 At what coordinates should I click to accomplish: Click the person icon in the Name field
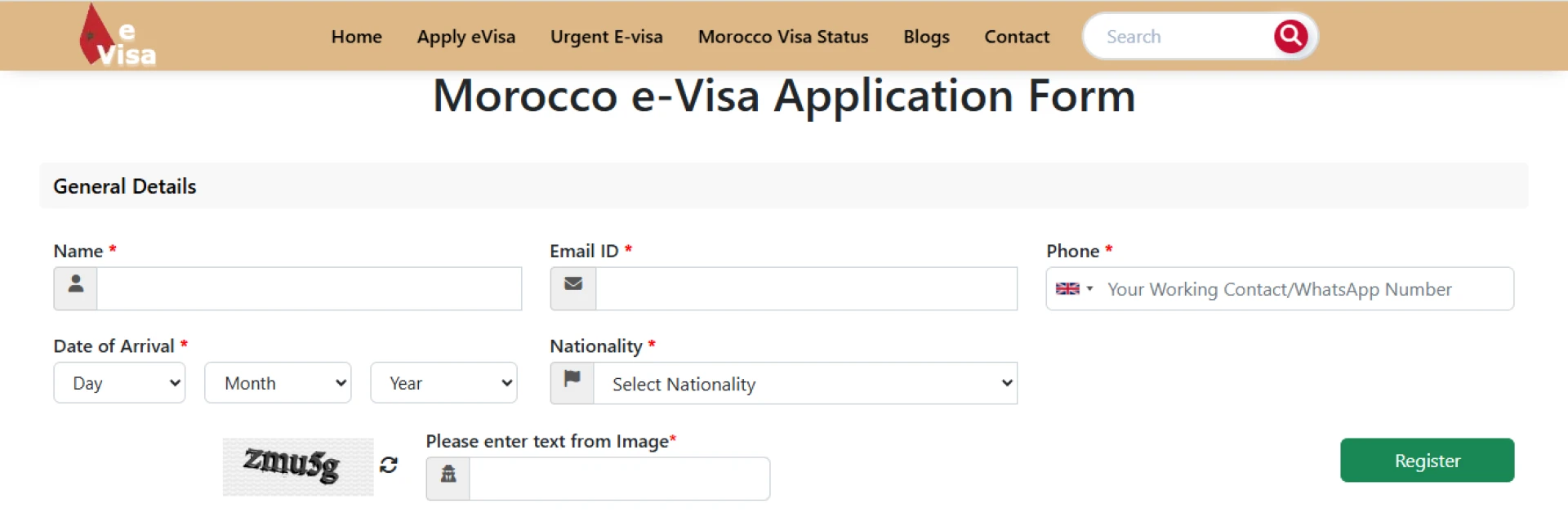(x=75, y=288)
